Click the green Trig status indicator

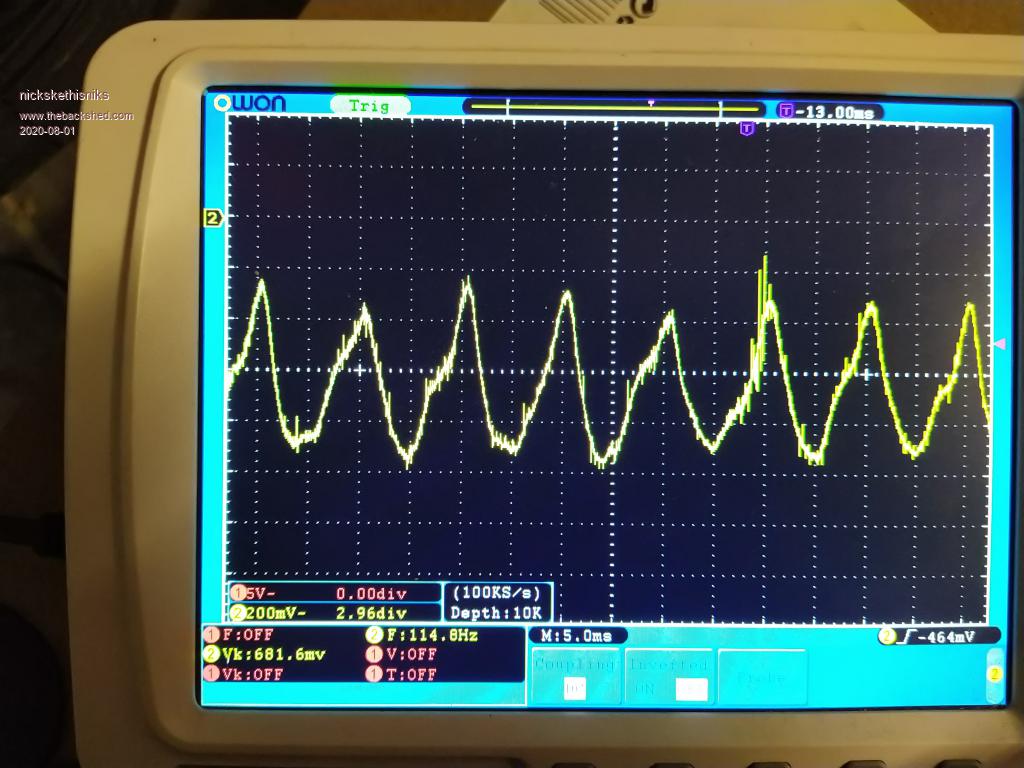click(370, 106)
